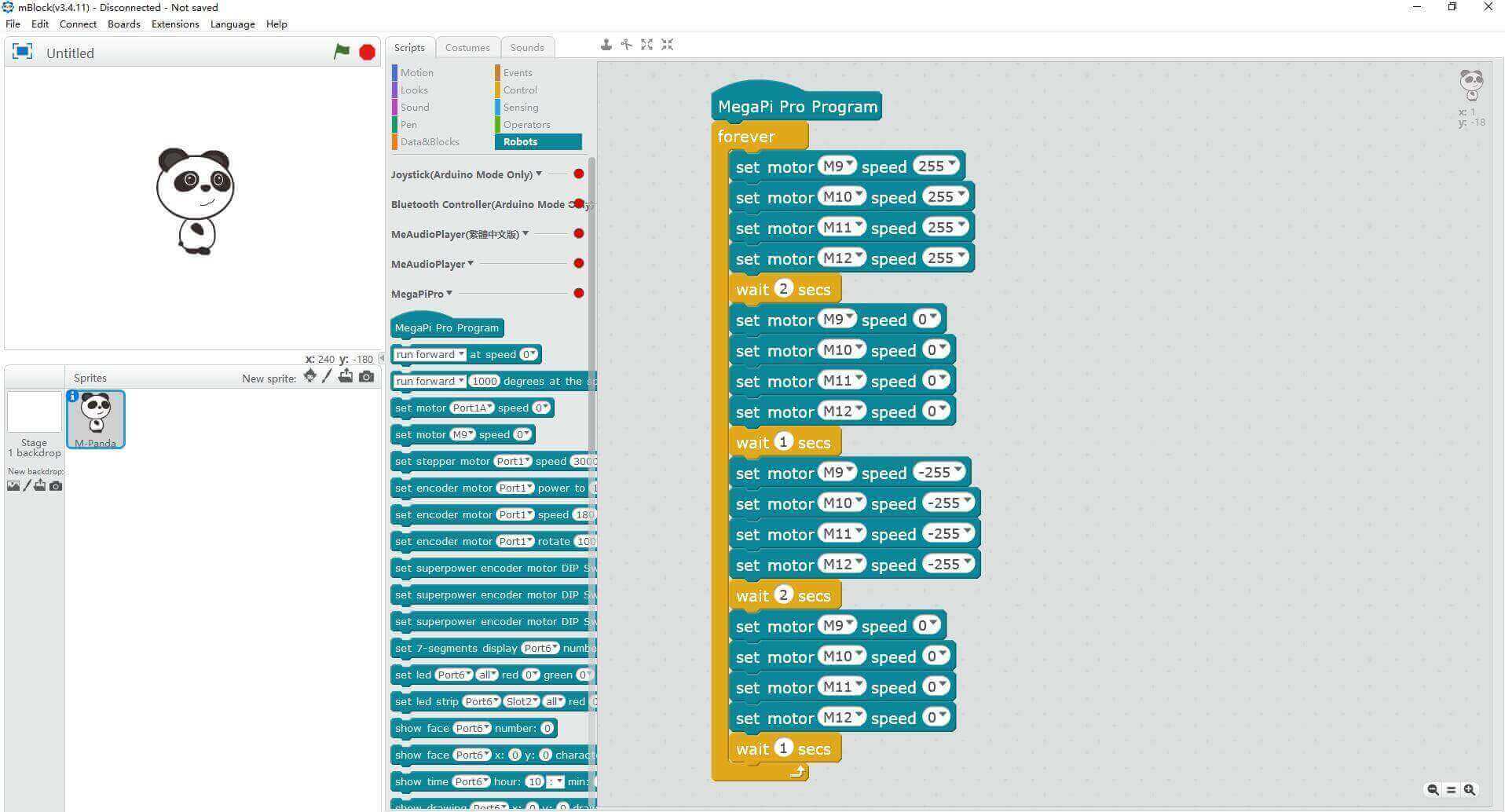This screenshot has height=812, width=1505.
Task: Click the 1000 degrees value field
Action: 484,381
